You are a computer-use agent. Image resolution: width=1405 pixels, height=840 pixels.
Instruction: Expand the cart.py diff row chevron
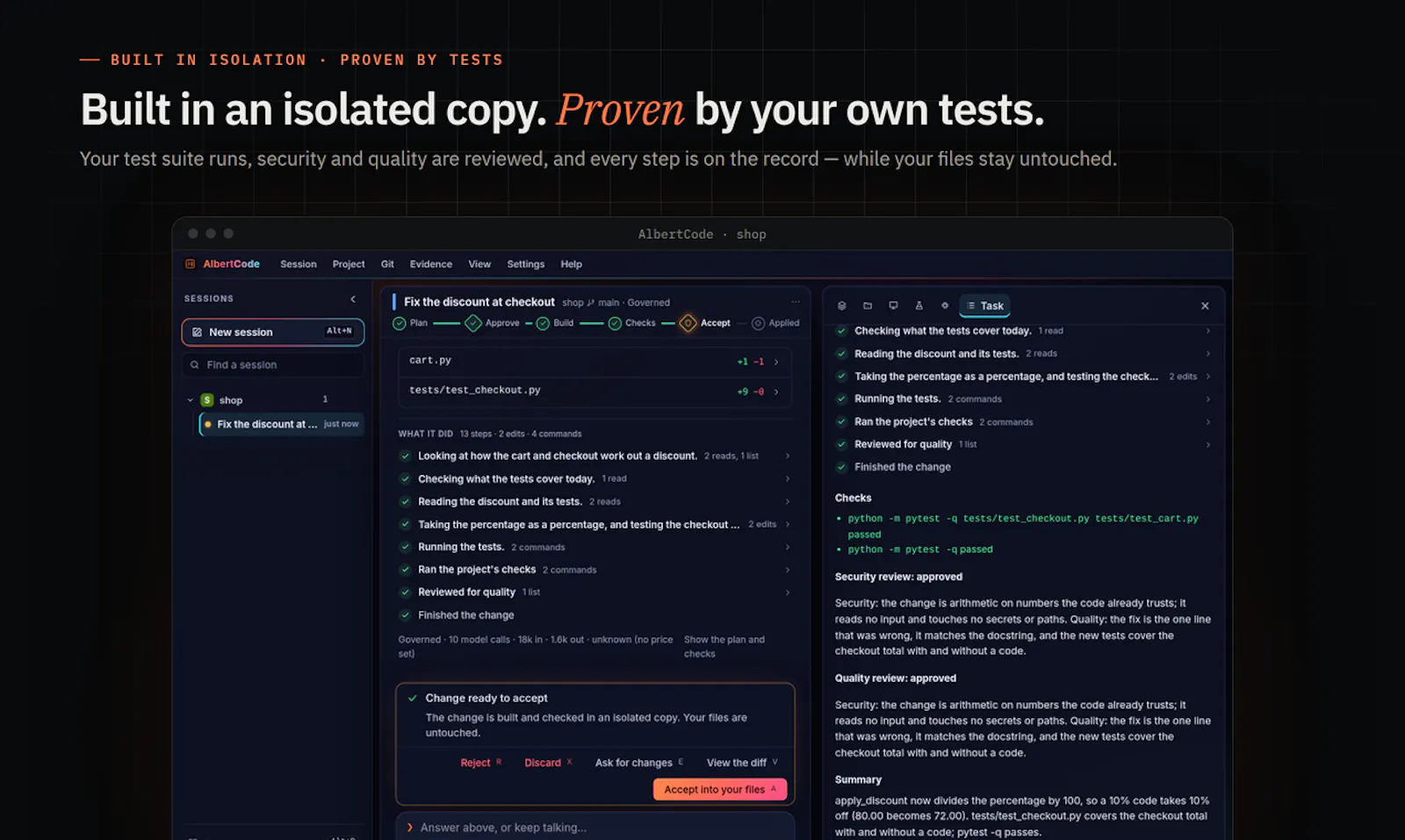776,362
